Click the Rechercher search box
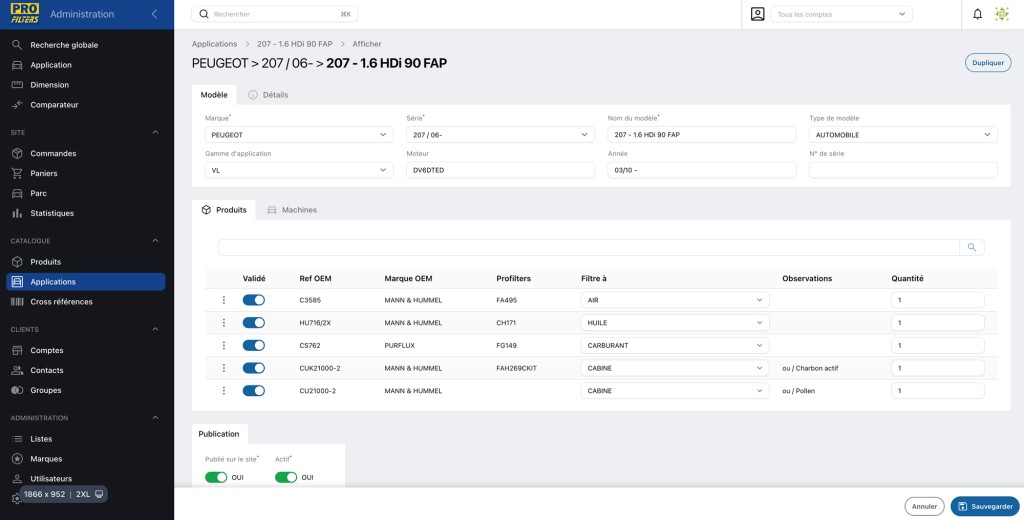Viewport: 1024px width, 520px height. tap(274, 14)
